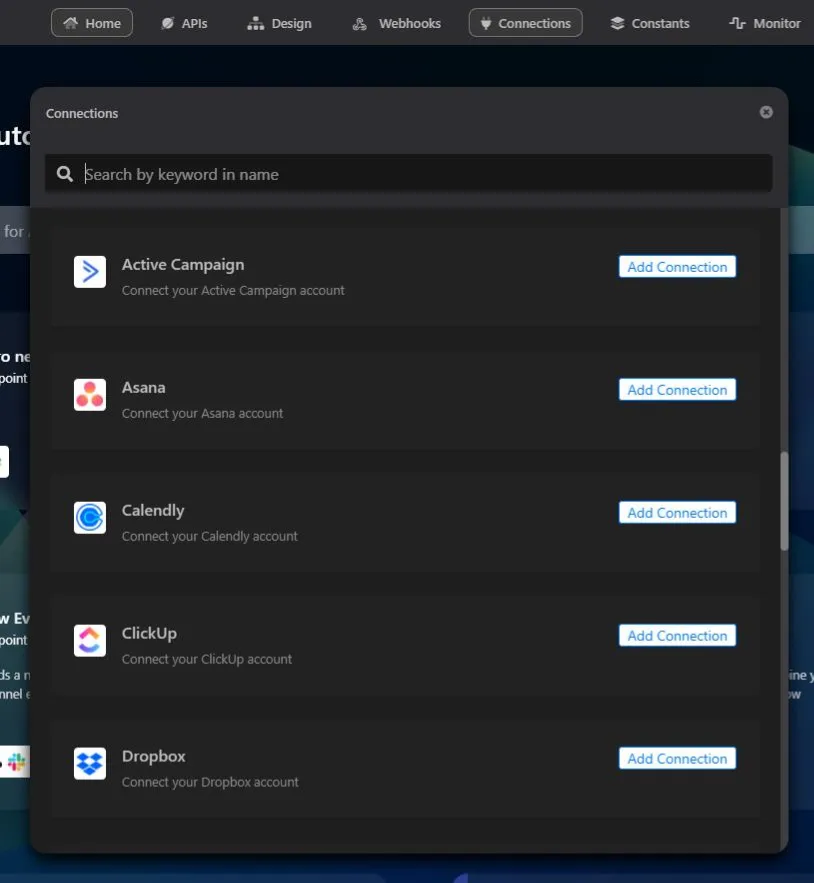Add a connection for Dropbox

coord(677,758)
